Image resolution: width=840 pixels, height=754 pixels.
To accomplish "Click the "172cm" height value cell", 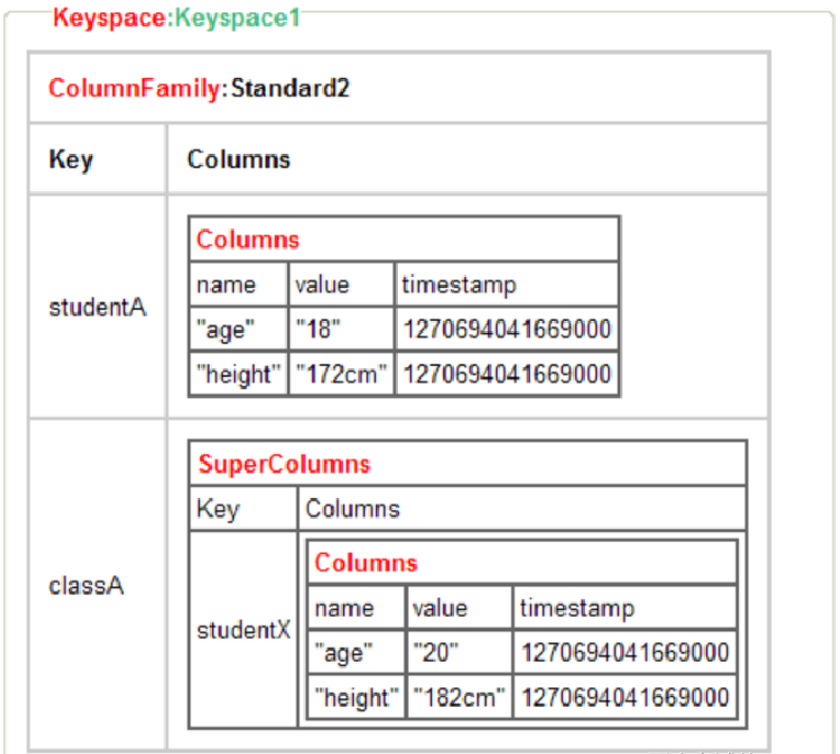I will click(342, 374).
